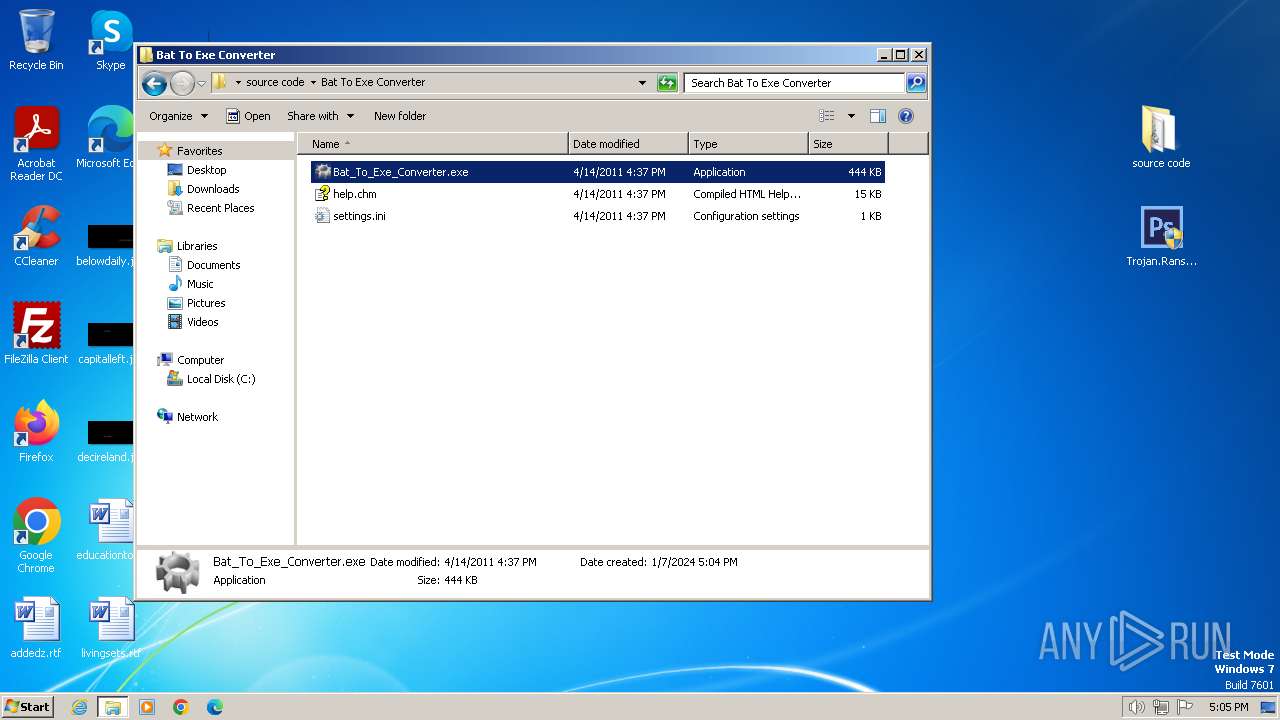Click the Forward navigation arrow

pyautogui.click(x=182, y=83)
